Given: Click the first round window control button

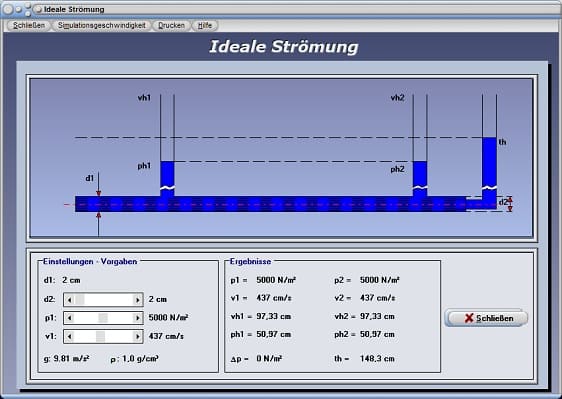Looking at the screenshot, I should pos(8,9).
